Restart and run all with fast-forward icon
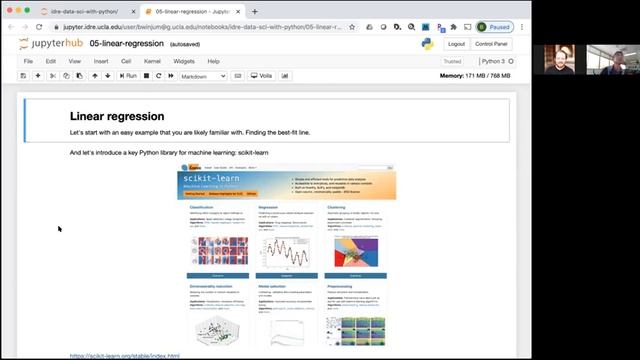Image resolution: width=640 pixels, height=360 pixels. tap(171, 76)
